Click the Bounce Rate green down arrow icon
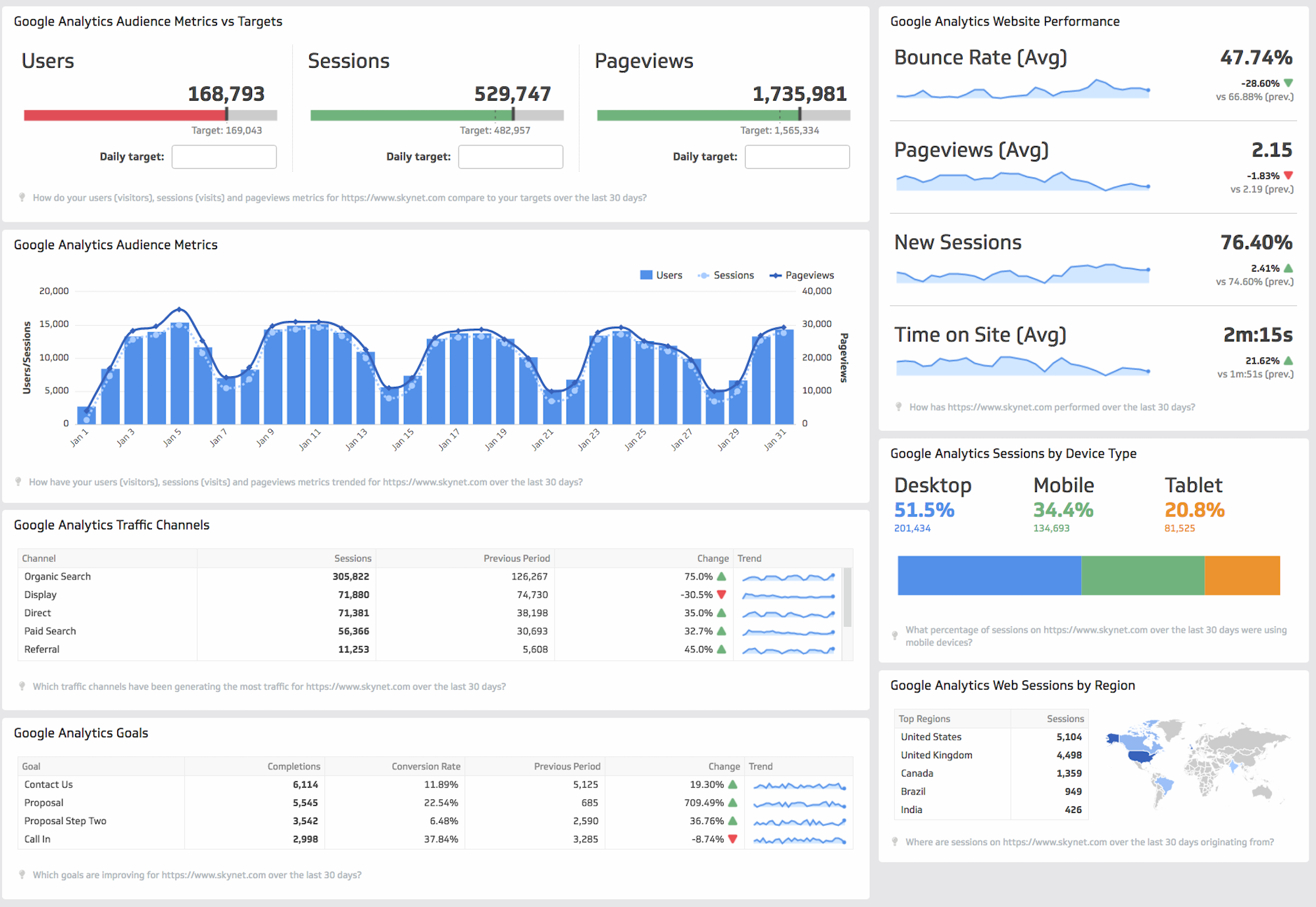This screenshot has height=907, width=1316. click(x=1288, y=83)
